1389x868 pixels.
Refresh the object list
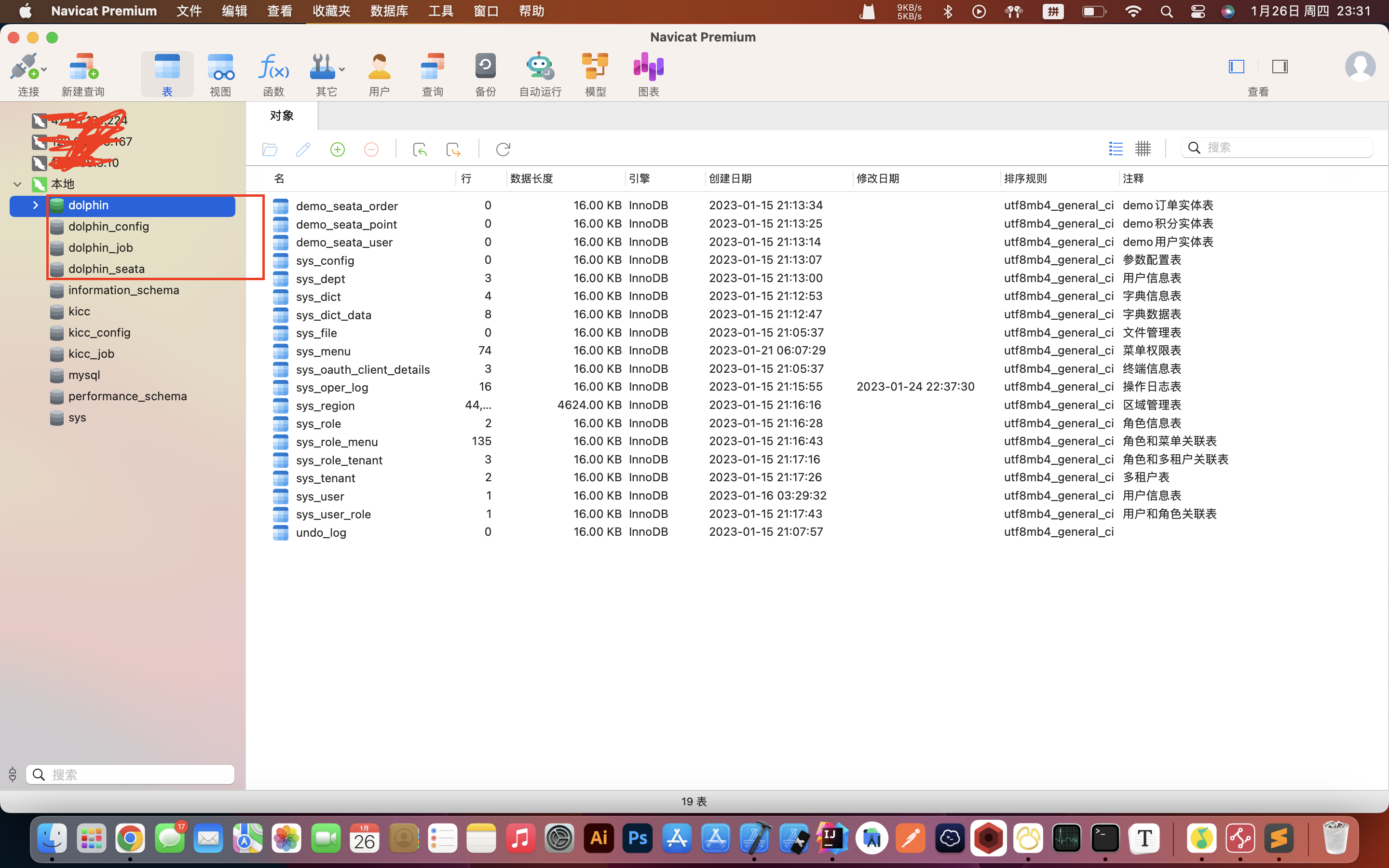coord(503,150)
